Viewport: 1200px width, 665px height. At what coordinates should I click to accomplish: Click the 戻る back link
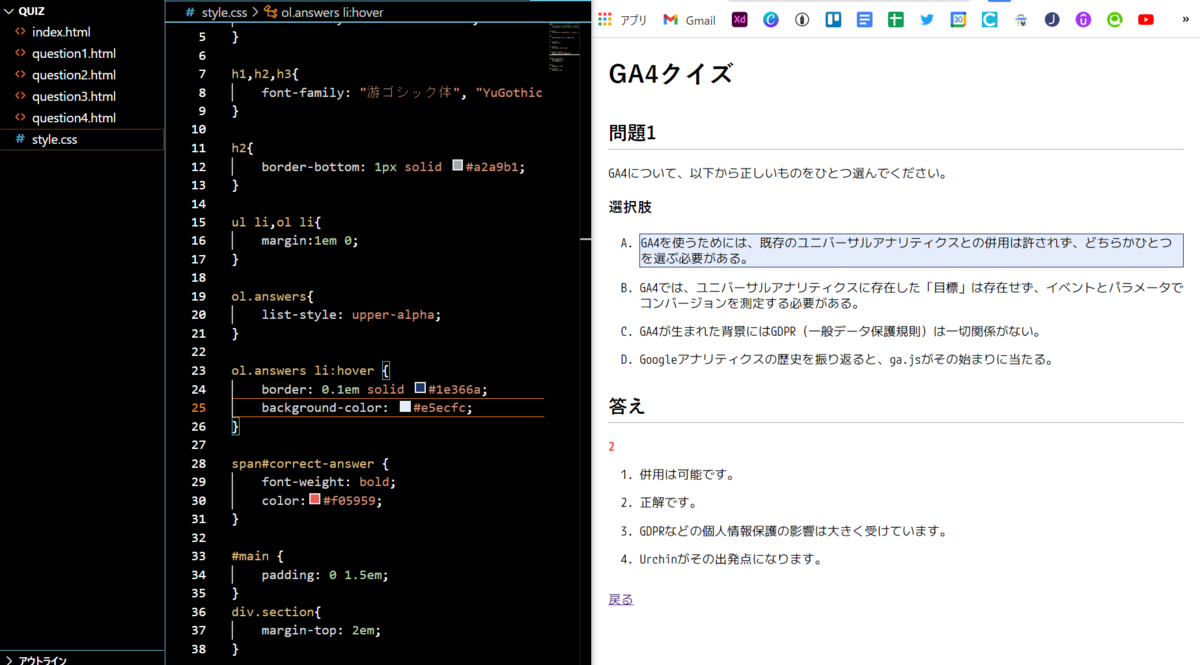(x=621, y=599)
